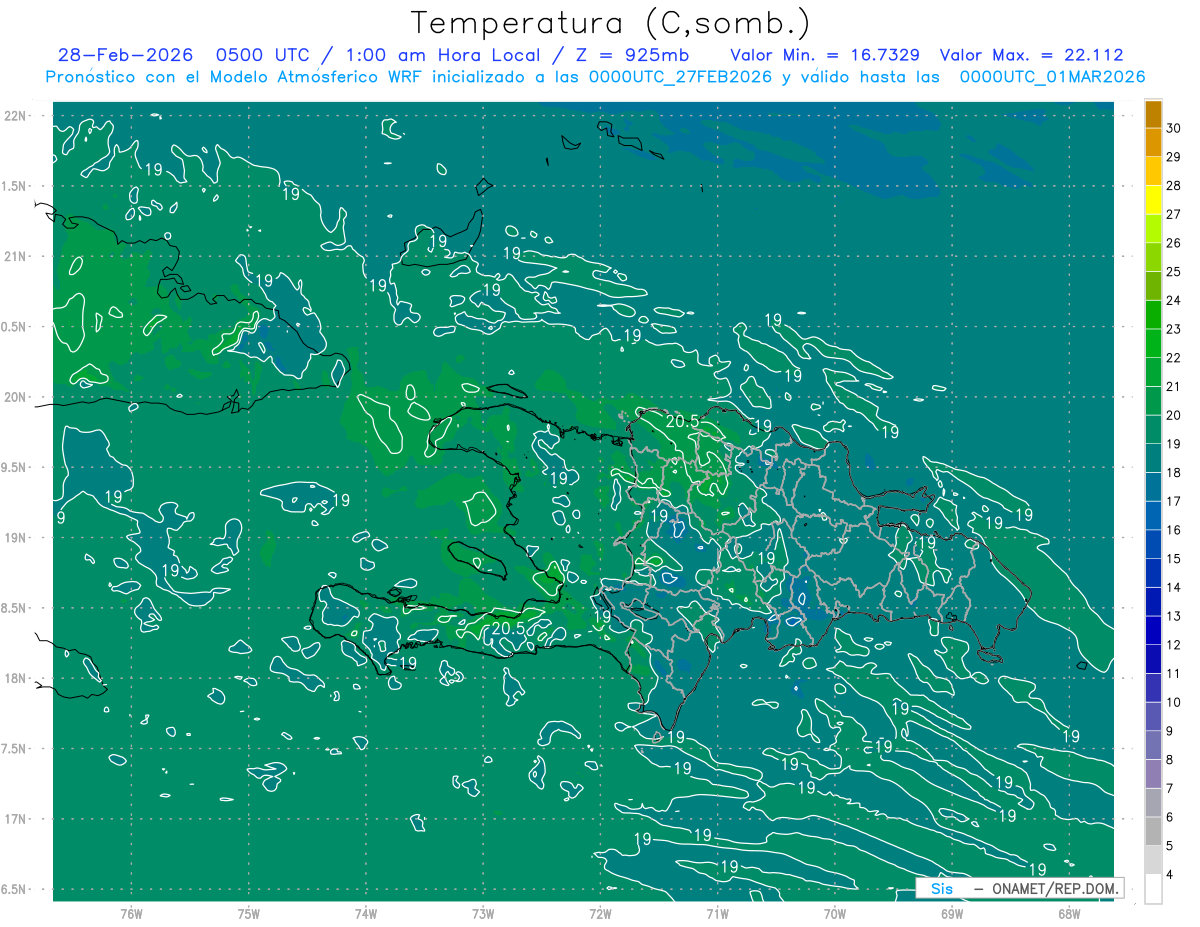Click the yellow swatch between 27 and 28
Screen dimensions: 1200x927
[1153, 200]
